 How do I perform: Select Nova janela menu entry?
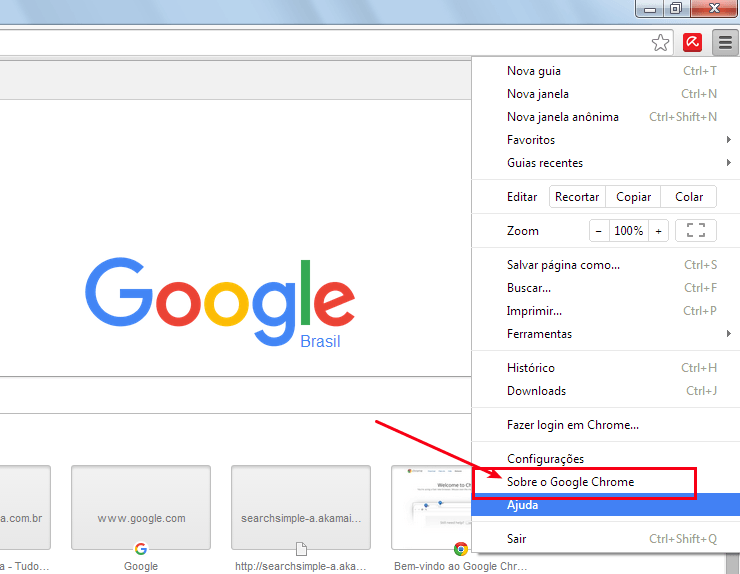coord(605,94)
